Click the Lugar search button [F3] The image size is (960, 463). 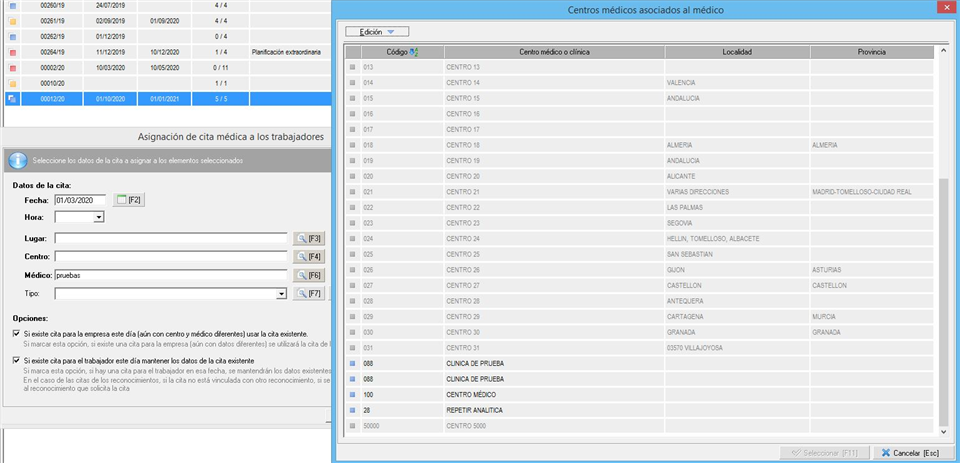click(x=307, y=238)
